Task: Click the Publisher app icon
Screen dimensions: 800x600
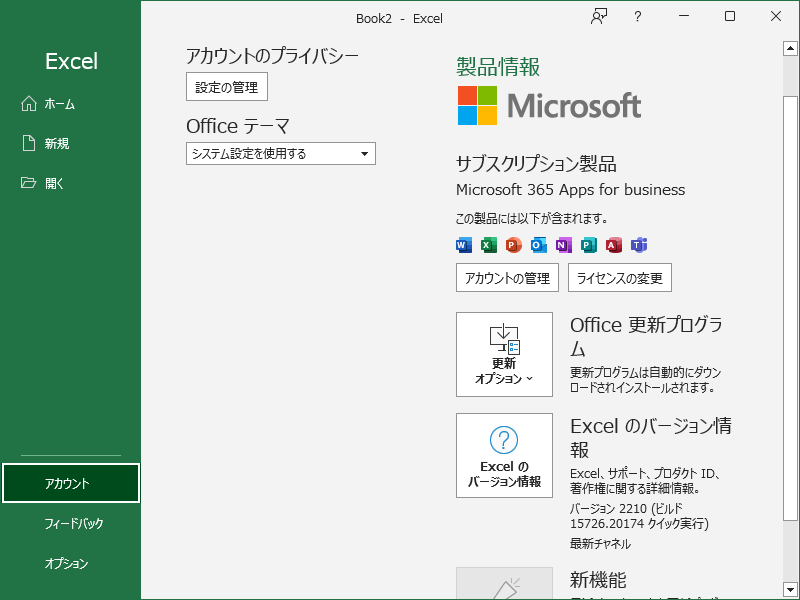Action: click(x=589, y=245)
